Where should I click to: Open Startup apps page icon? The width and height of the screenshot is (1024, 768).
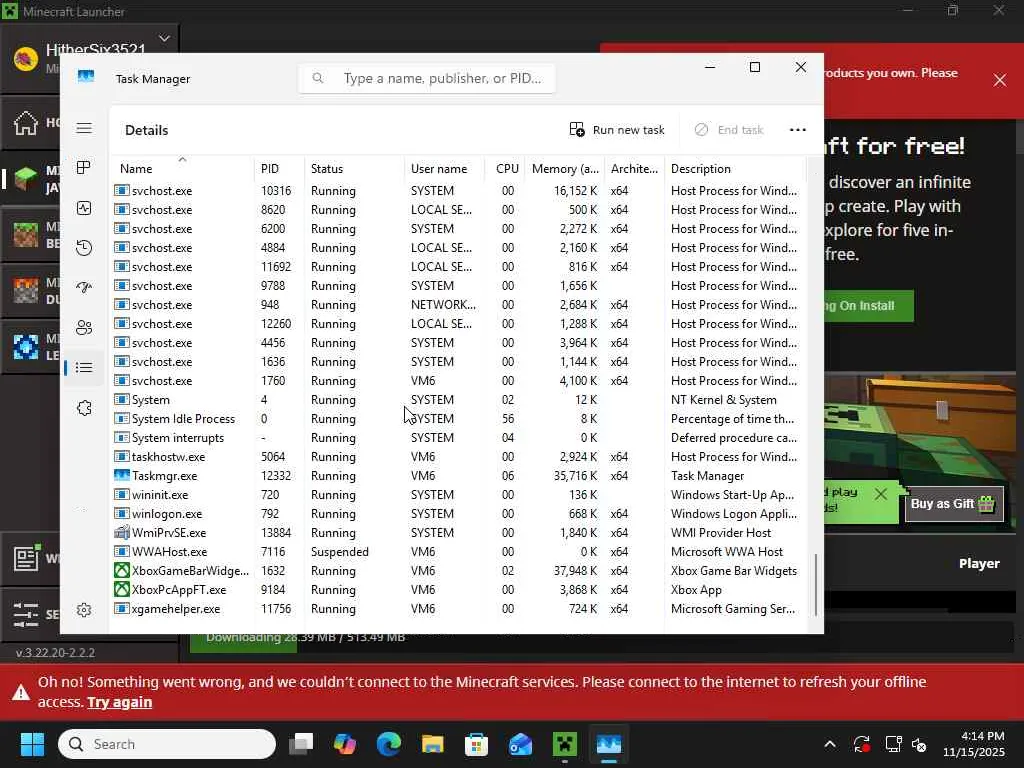(x=84, y=287)
